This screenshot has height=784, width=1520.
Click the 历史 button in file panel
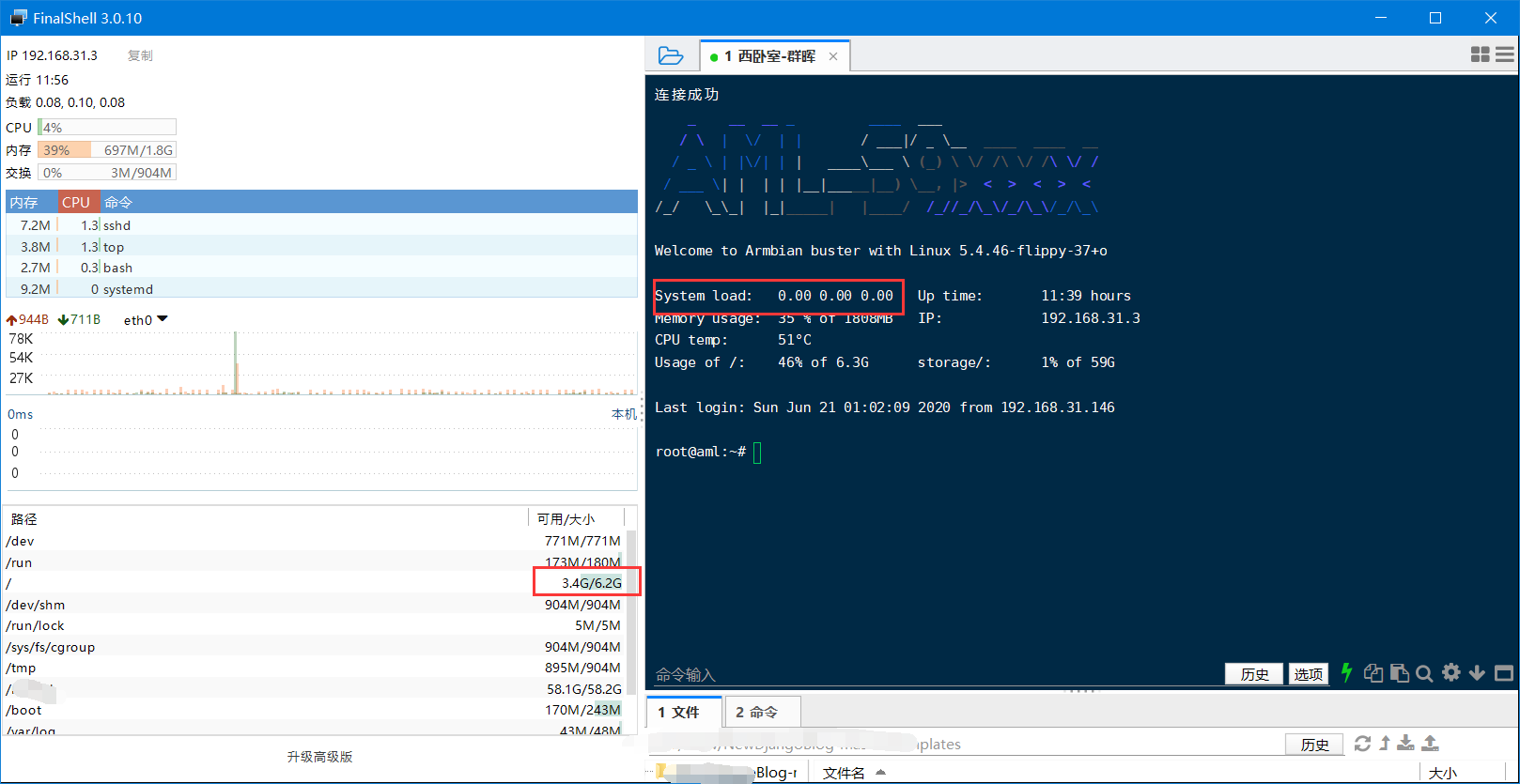click(1314, 745)
